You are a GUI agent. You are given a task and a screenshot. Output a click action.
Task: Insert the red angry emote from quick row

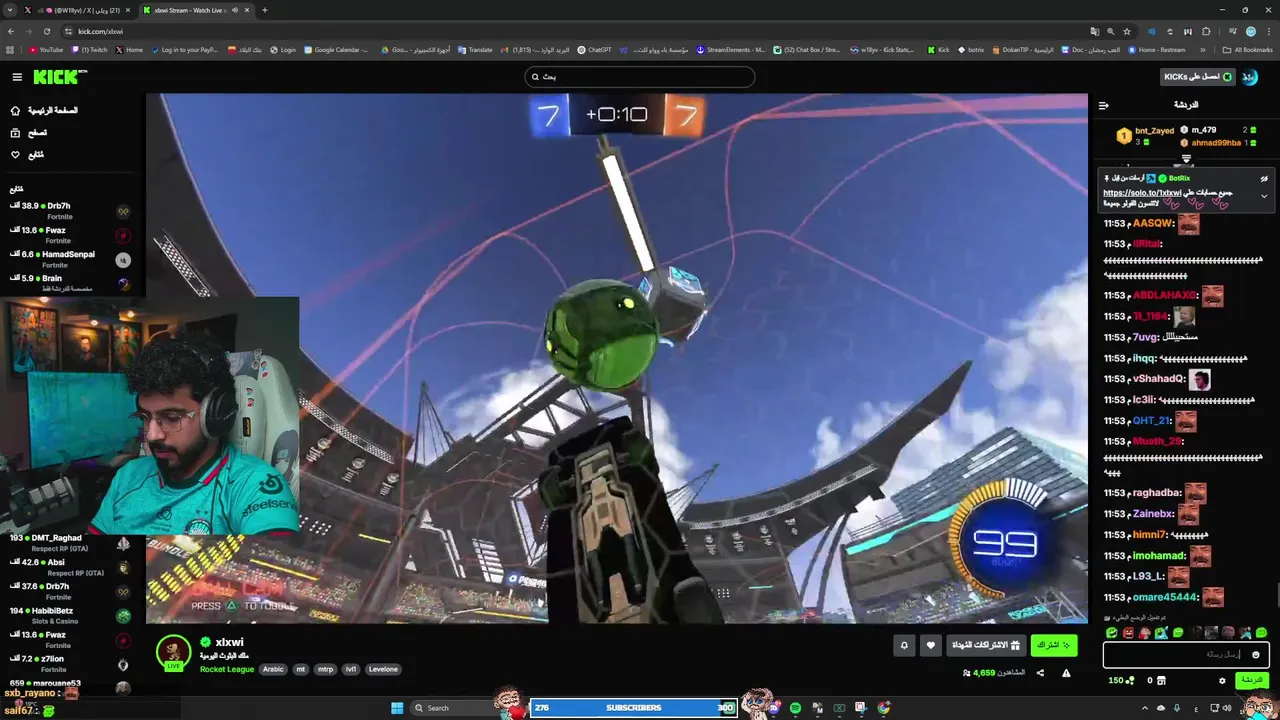pyautogui.click(x=1128, y=633)
